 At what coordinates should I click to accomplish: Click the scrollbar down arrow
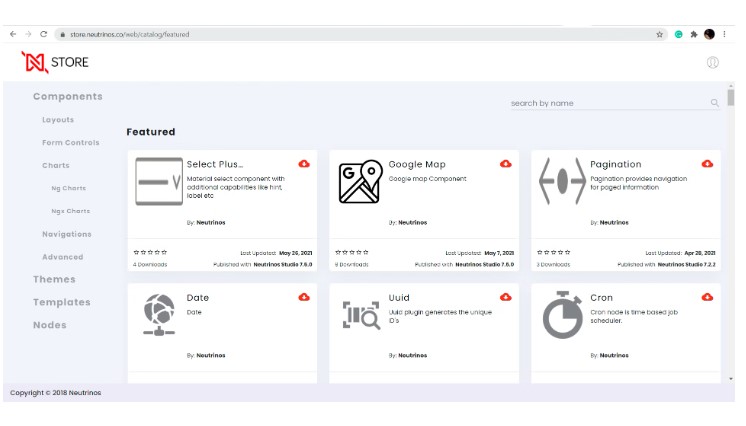(x=731, y=379)
